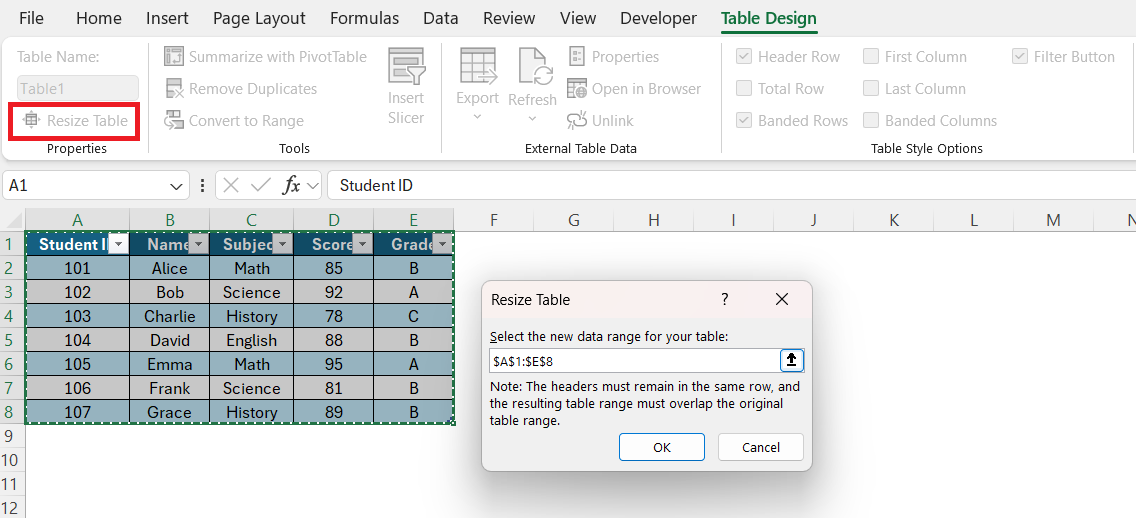Click the Export table icon
The width and height of the screenshot is (1136, 518).
[478, 67]
